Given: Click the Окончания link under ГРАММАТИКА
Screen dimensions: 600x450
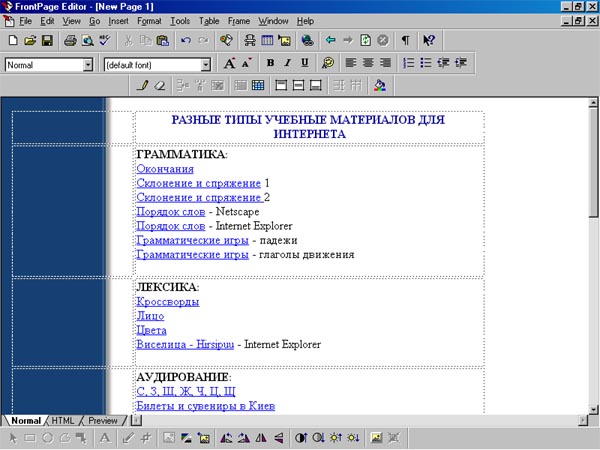Looking at the screenshot, I should (x=164, y=169).
